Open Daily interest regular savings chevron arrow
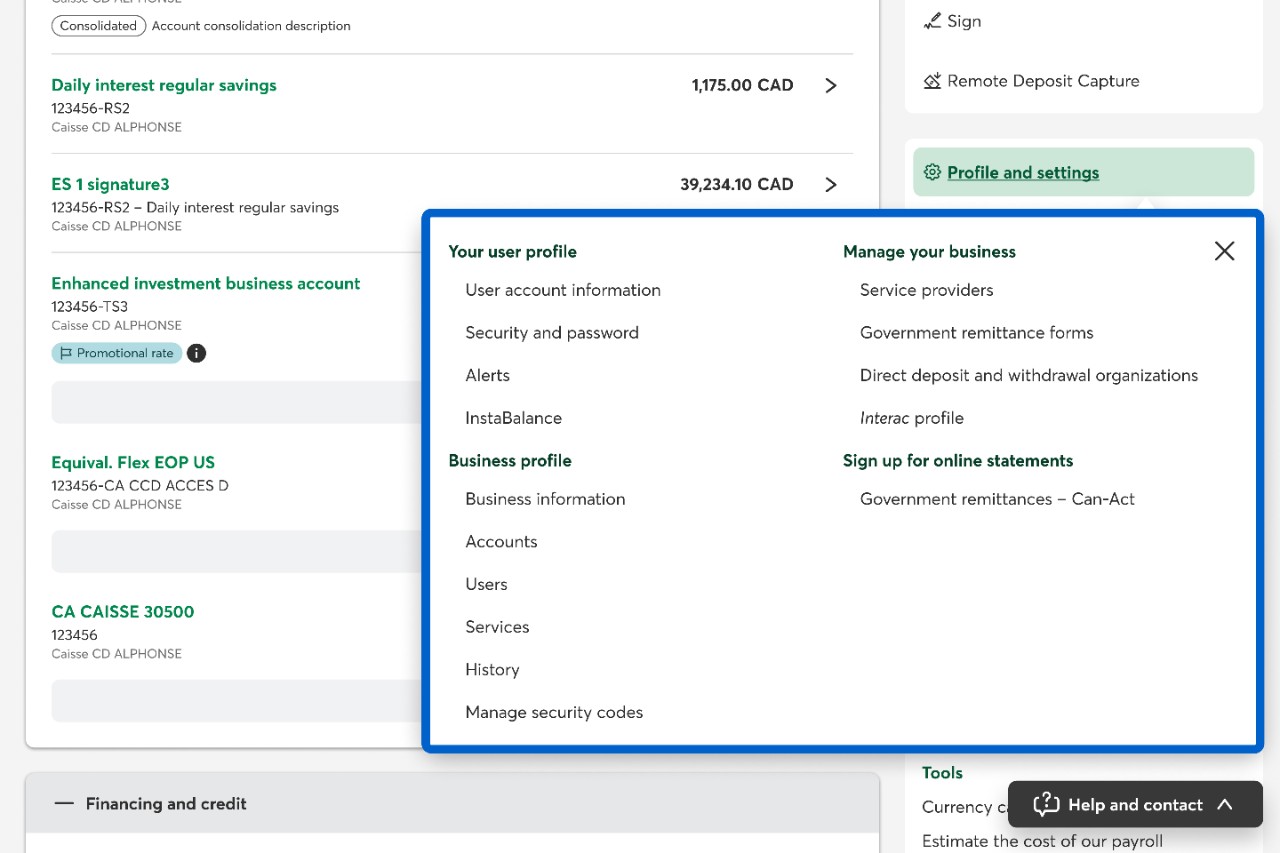1280x853 pixels. click(x=830, y=86)
